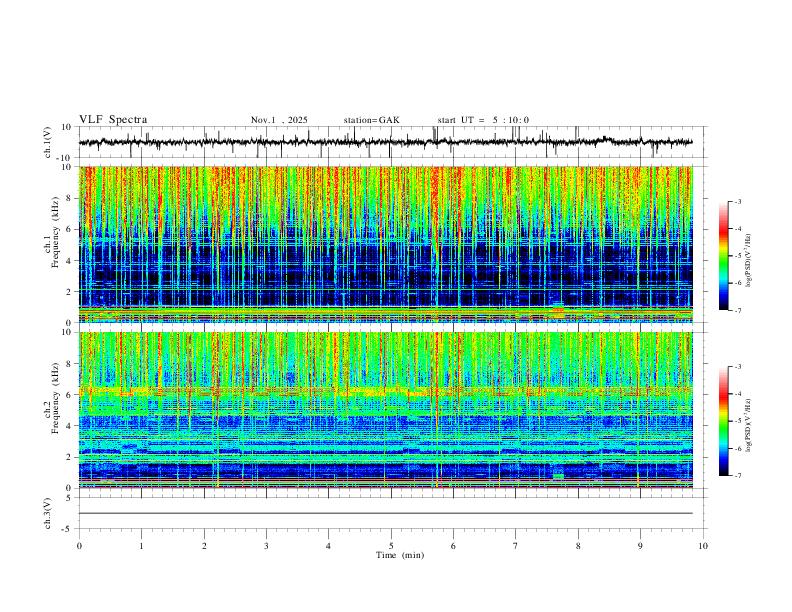The height and width of the screenshot is (612, 792).
Task: Select the date text "Nov.1 , 2025"
Action: pyautogui.click(x=279, y=120)
